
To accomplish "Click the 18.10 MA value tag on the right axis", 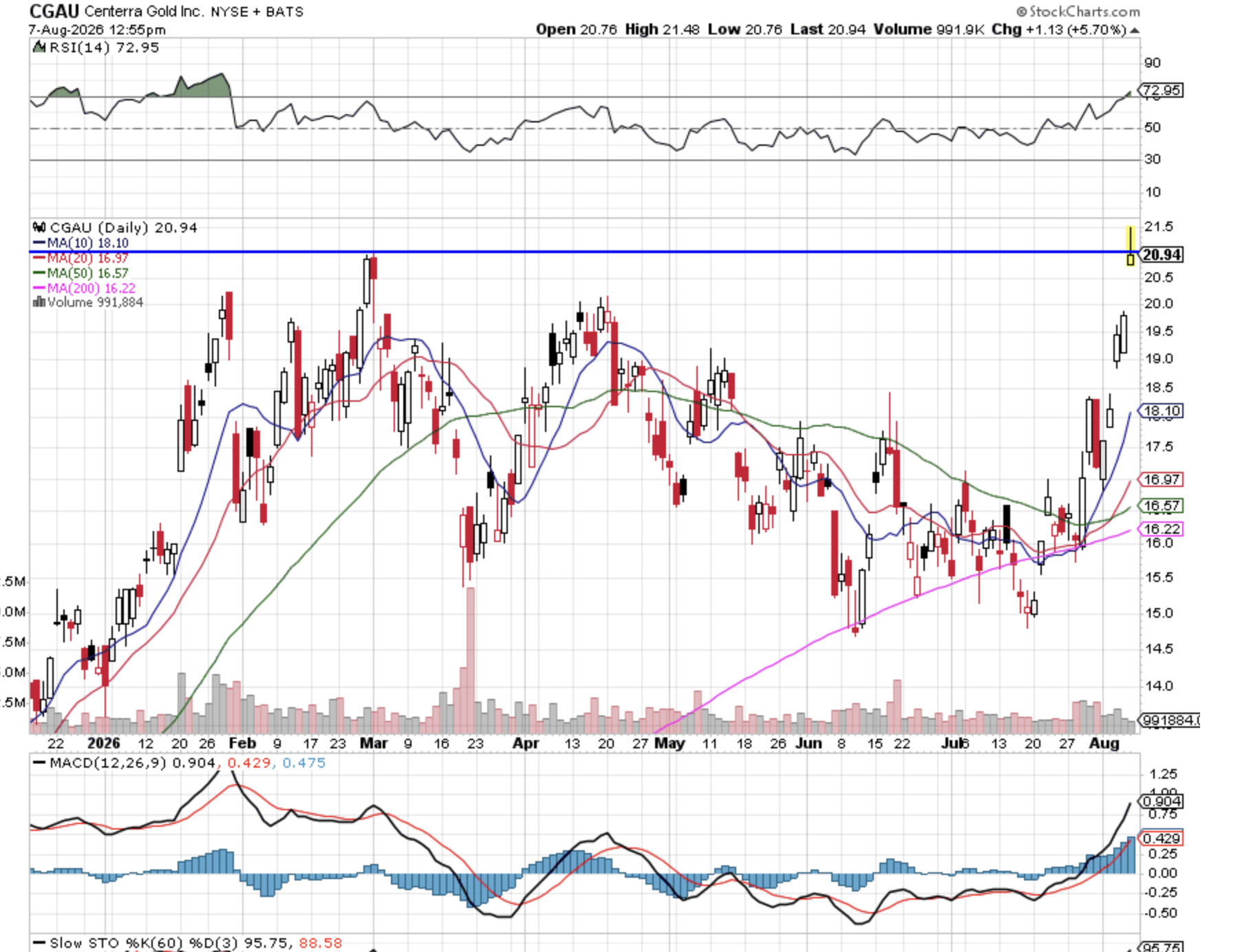I will tap(1162, 411).
